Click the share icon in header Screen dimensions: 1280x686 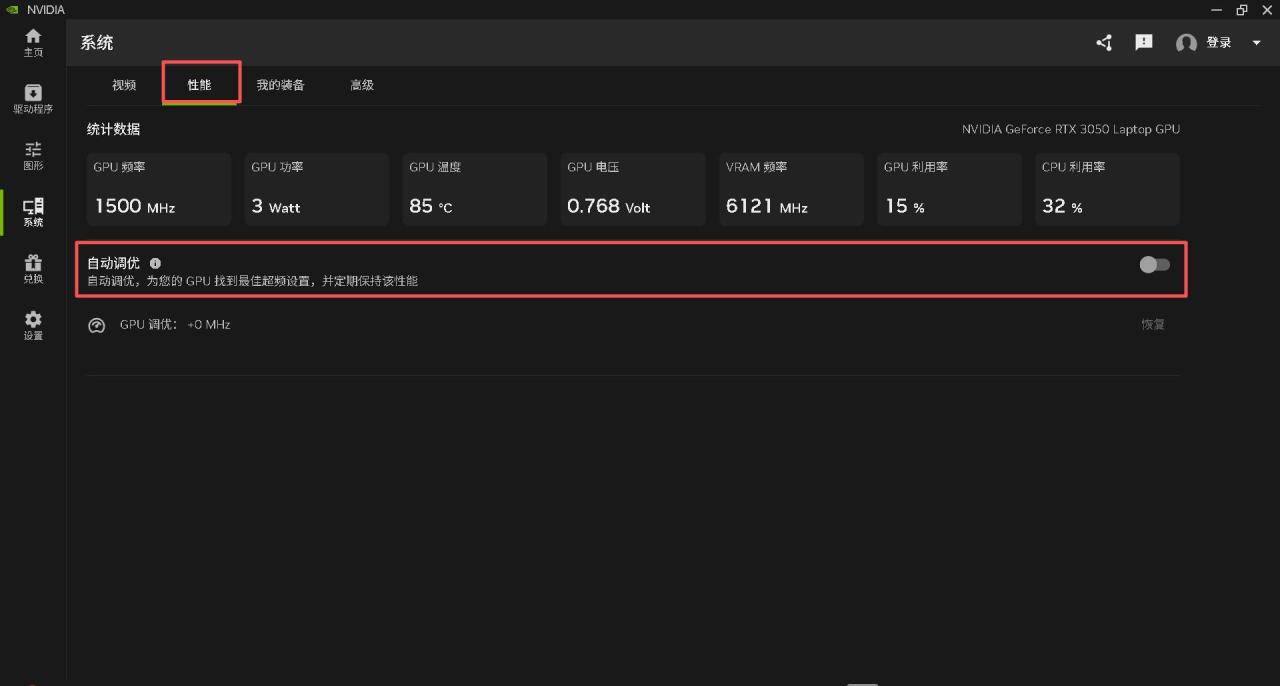pos(1104,42)
